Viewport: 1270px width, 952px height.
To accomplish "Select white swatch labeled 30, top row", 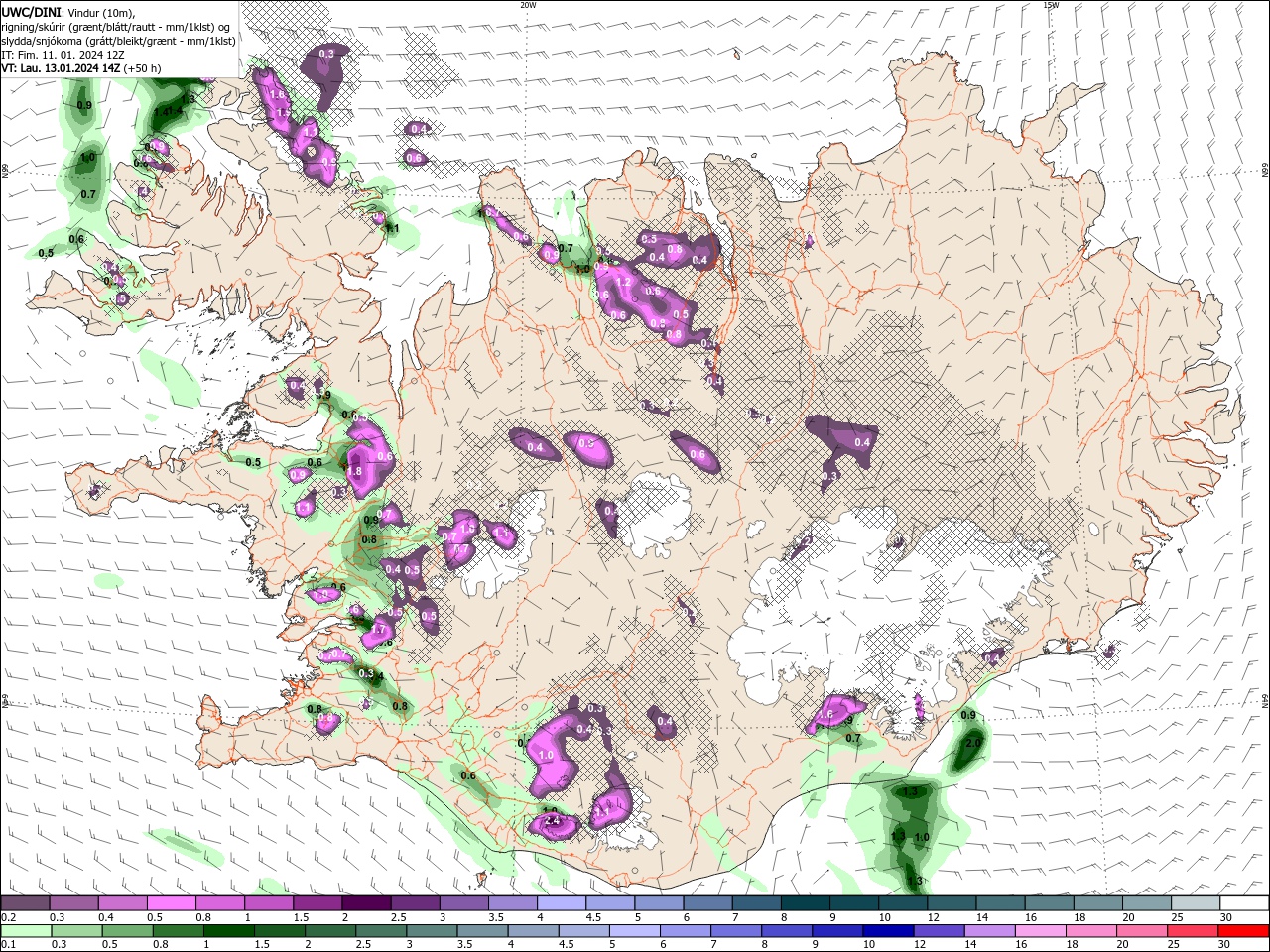I will click(1243, 903).
